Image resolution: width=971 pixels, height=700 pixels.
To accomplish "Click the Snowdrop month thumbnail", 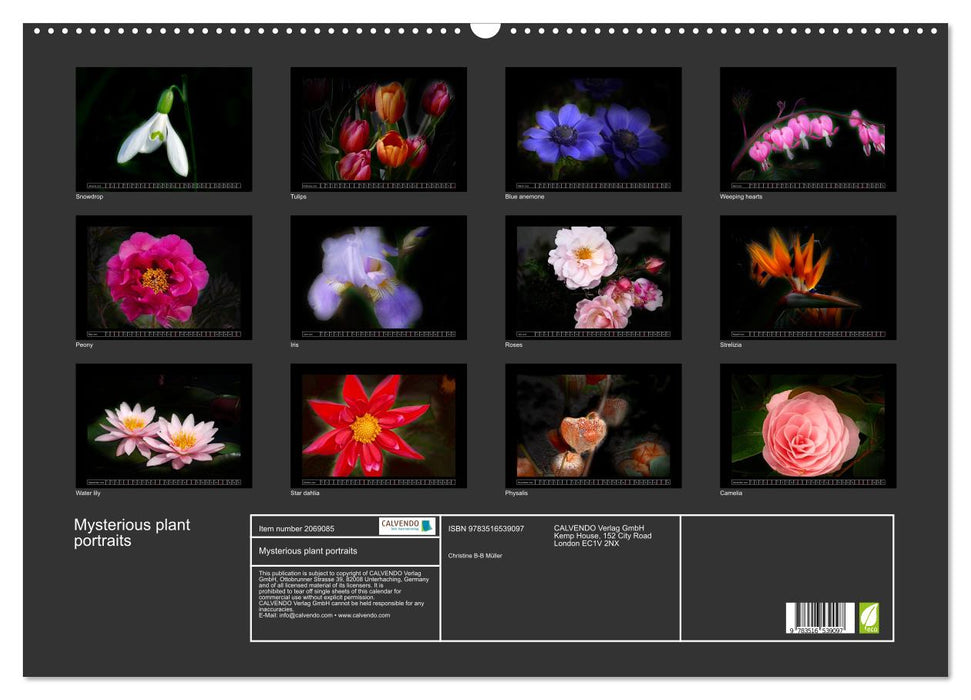I will (x=165, y=128).
